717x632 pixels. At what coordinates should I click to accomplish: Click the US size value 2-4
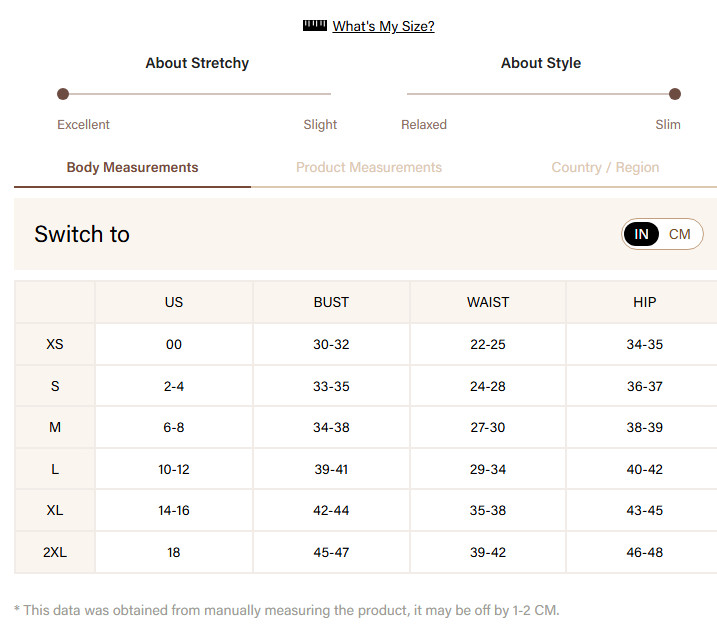tap(174, 386)
